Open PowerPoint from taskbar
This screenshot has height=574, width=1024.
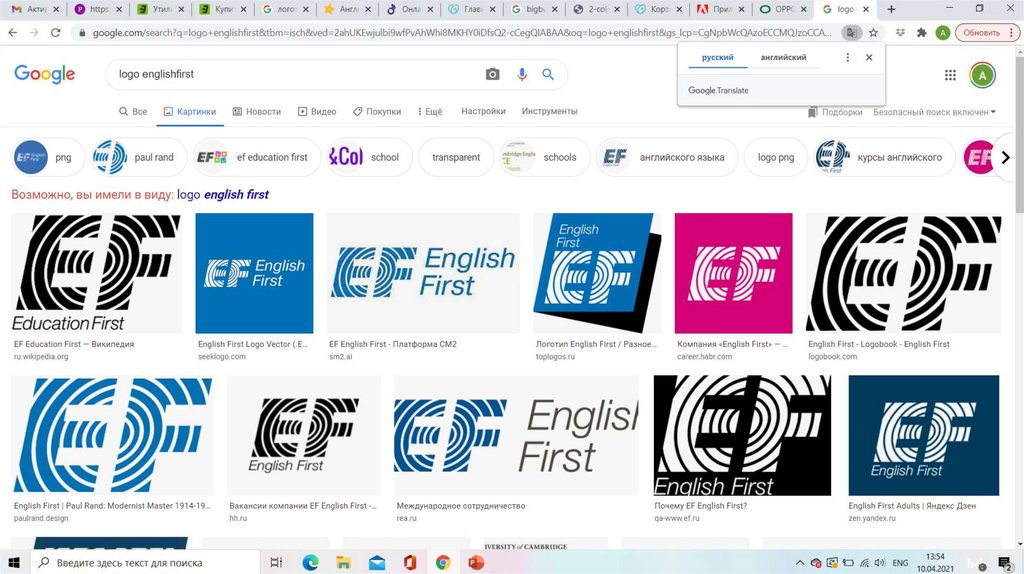[x=476, y=562]
